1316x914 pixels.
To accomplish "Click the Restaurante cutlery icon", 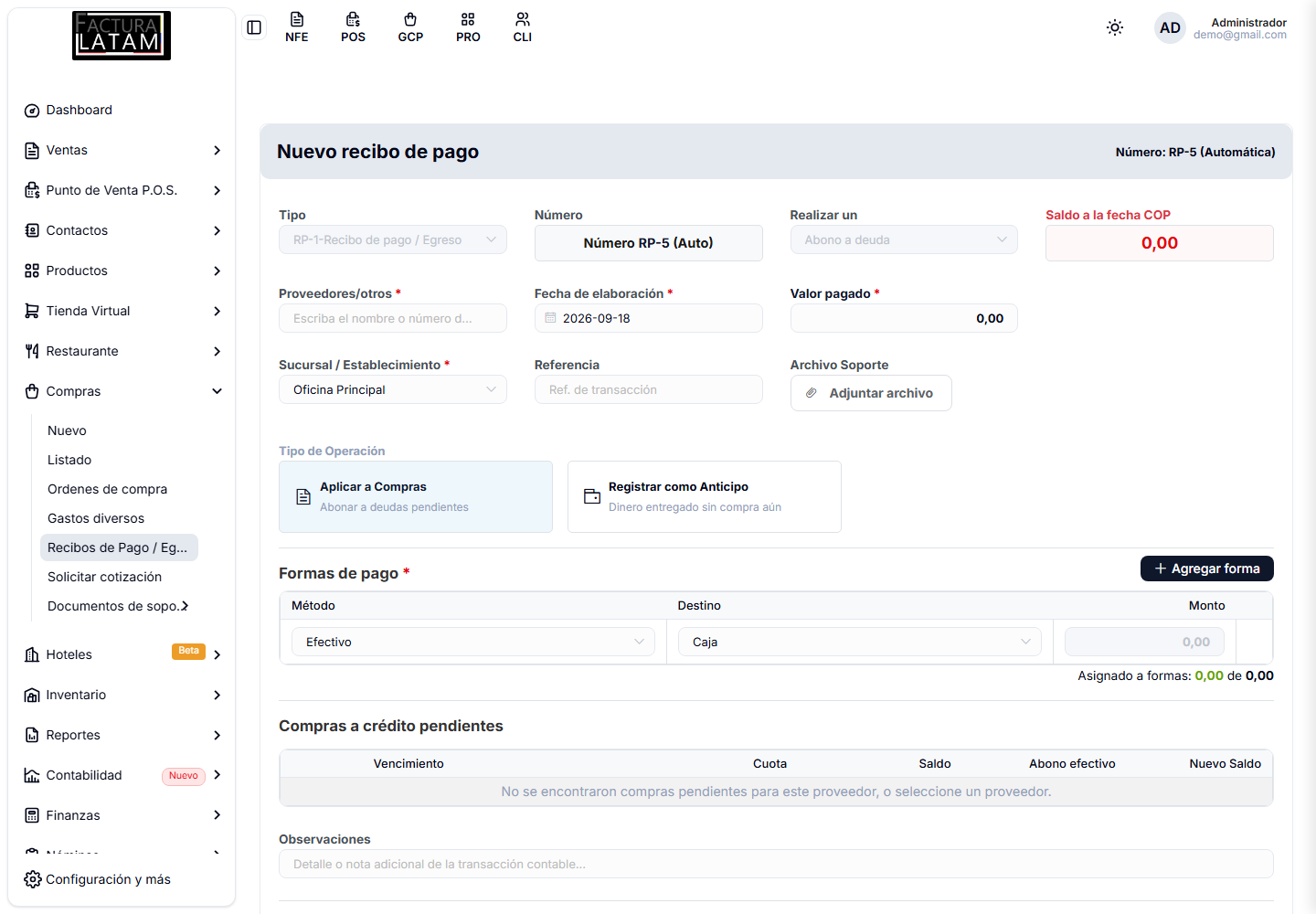I will coord(32,352).
